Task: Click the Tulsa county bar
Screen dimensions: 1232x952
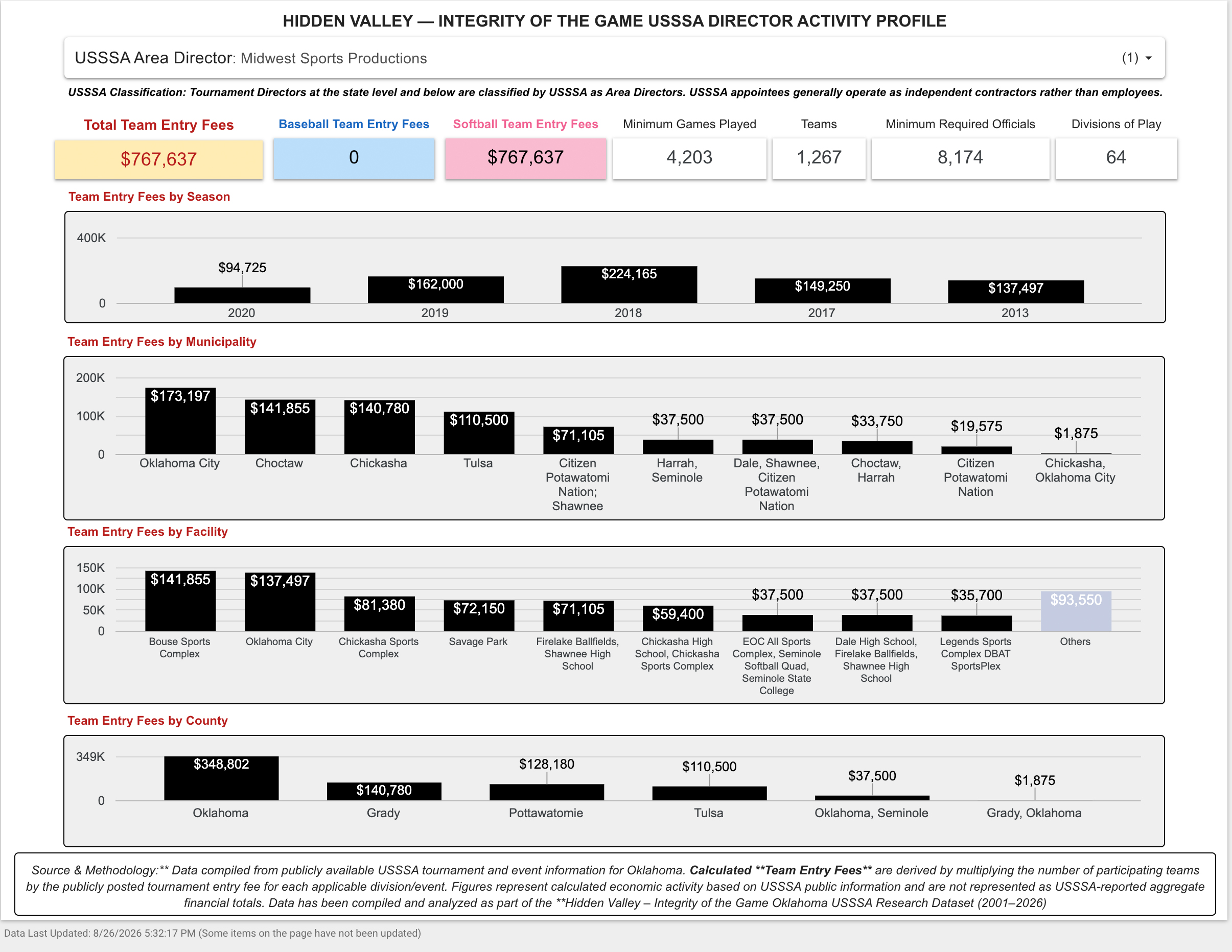Action: (710, 794)
